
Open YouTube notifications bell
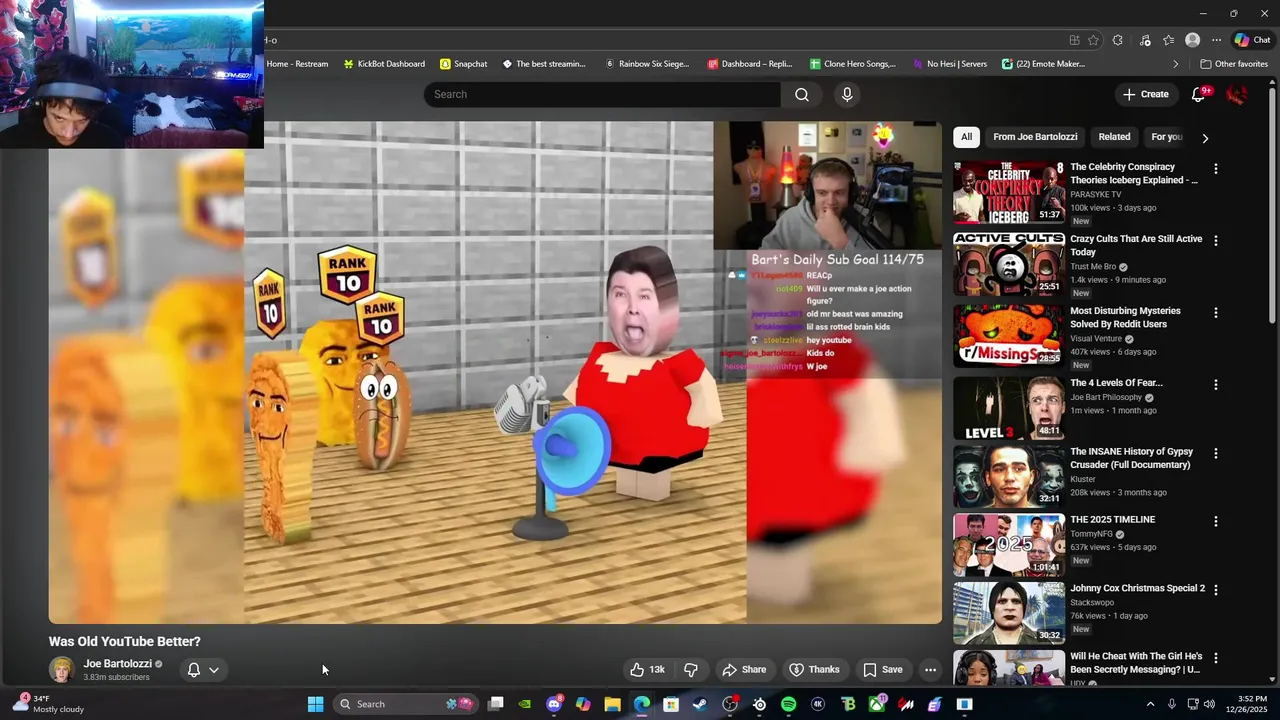(x=1198, y=94)
